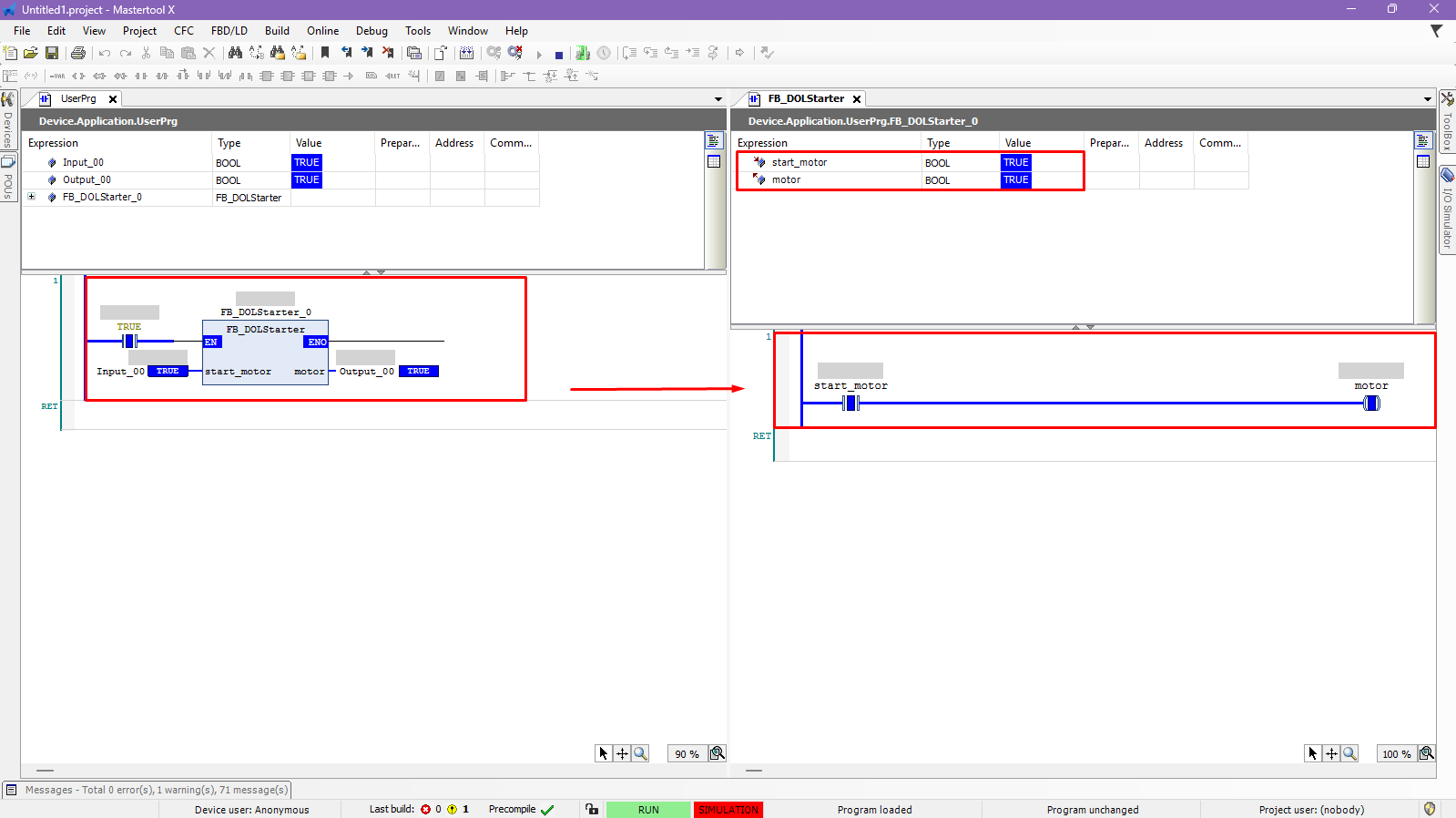Image resolution: width=1456 pixels, height=818 pixels.
Task: Open right editor tab list dropdown arrow
Action: click(1427, 99)
